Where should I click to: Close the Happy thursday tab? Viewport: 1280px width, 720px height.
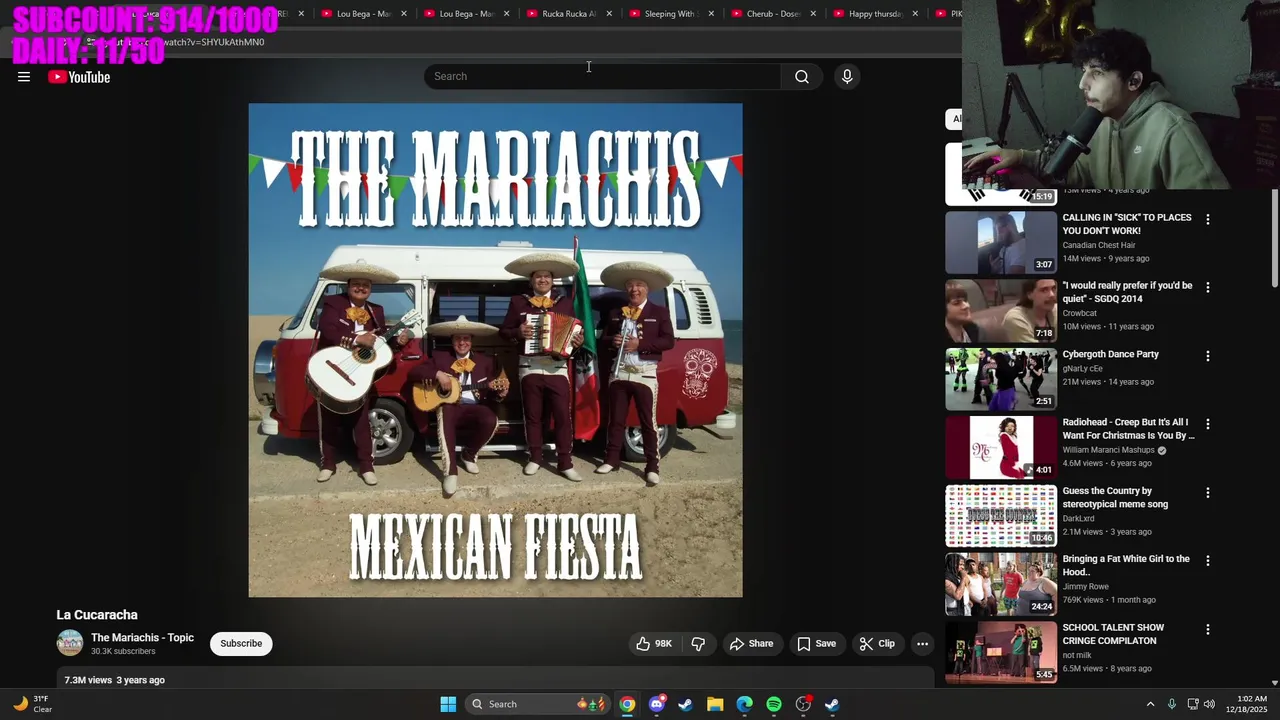pyautogui.click(x=915, y=14)
